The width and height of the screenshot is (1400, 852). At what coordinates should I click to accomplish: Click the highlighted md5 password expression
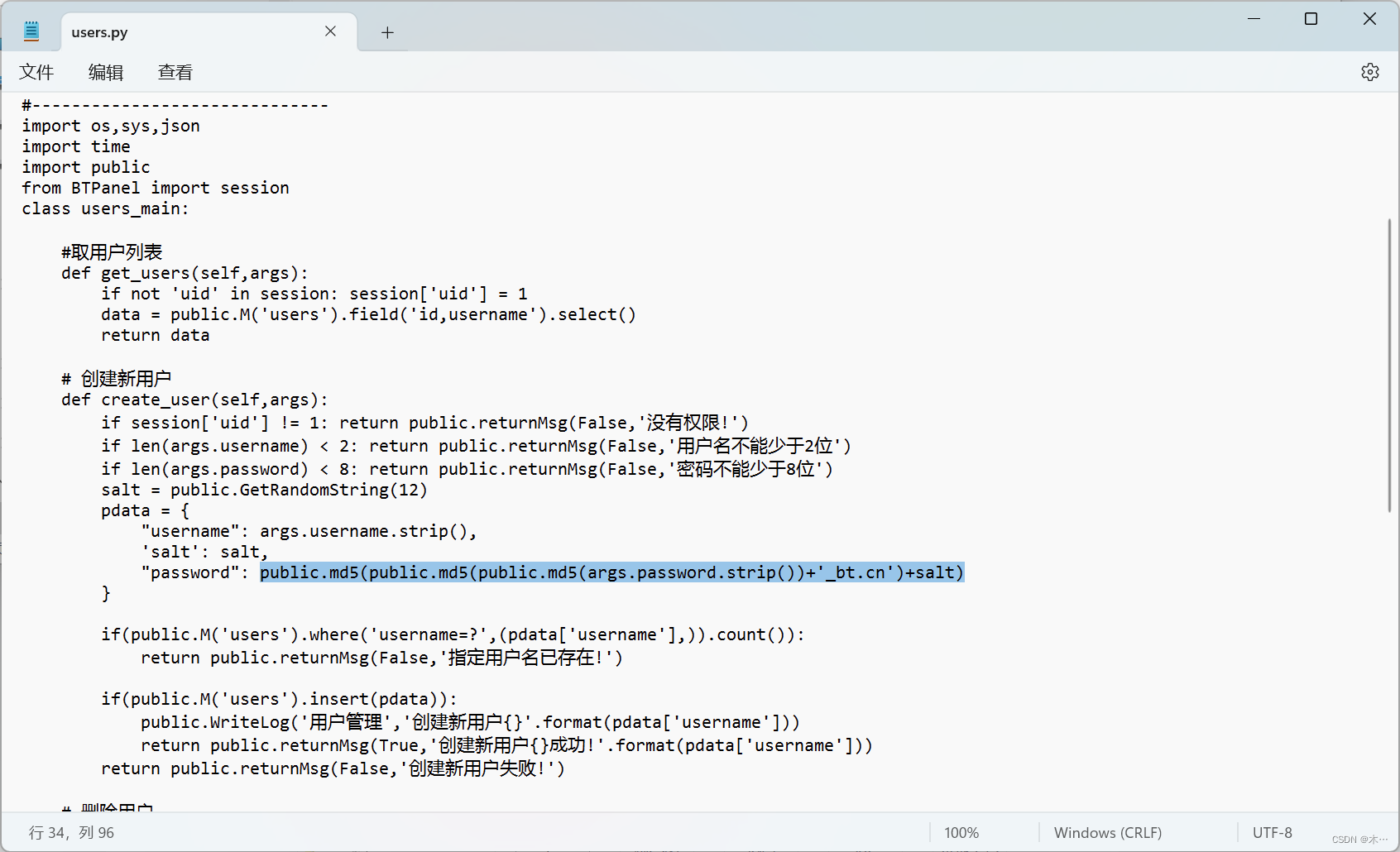pyautogui.click(x=611, y=572)
